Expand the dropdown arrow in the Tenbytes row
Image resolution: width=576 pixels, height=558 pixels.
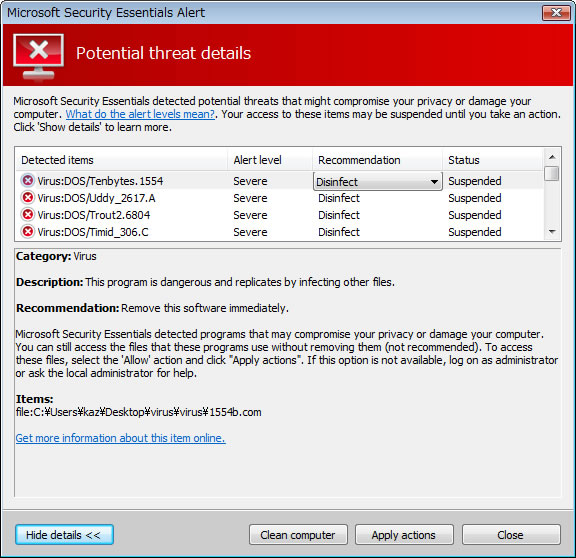434,182
